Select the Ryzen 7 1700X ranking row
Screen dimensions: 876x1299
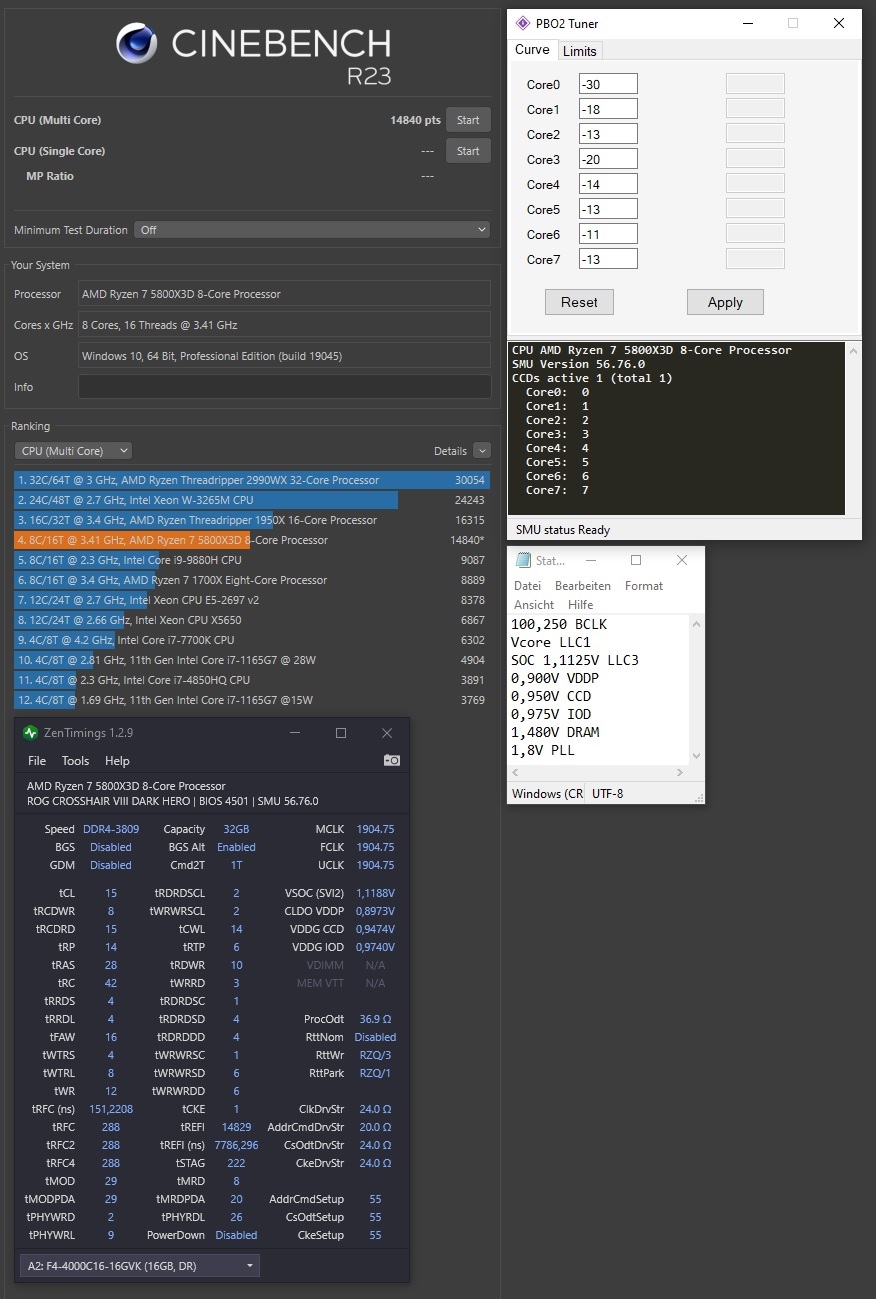pos(252,580)
